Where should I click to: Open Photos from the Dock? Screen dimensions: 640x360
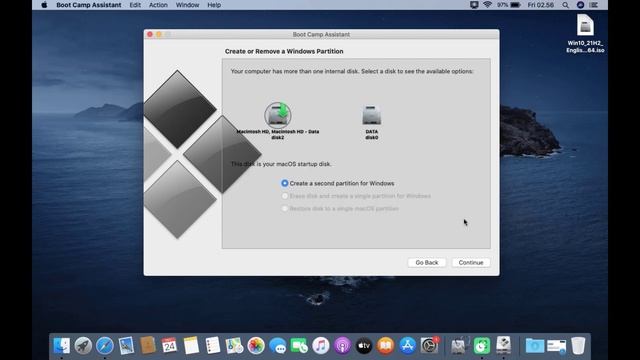click(x=256, y=346)
